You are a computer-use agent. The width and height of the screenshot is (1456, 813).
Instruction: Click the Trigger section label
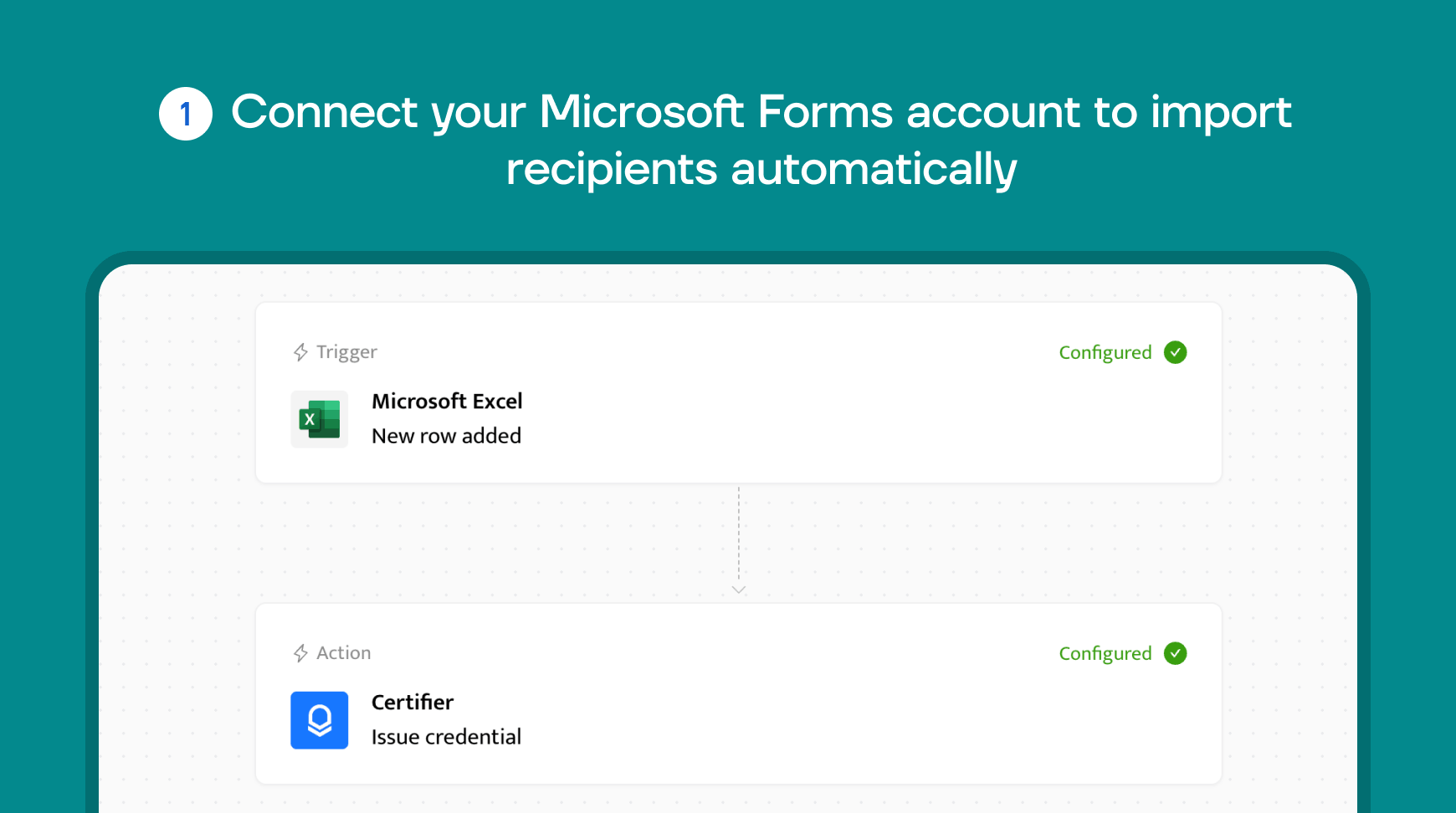click(x=346, y=352)
